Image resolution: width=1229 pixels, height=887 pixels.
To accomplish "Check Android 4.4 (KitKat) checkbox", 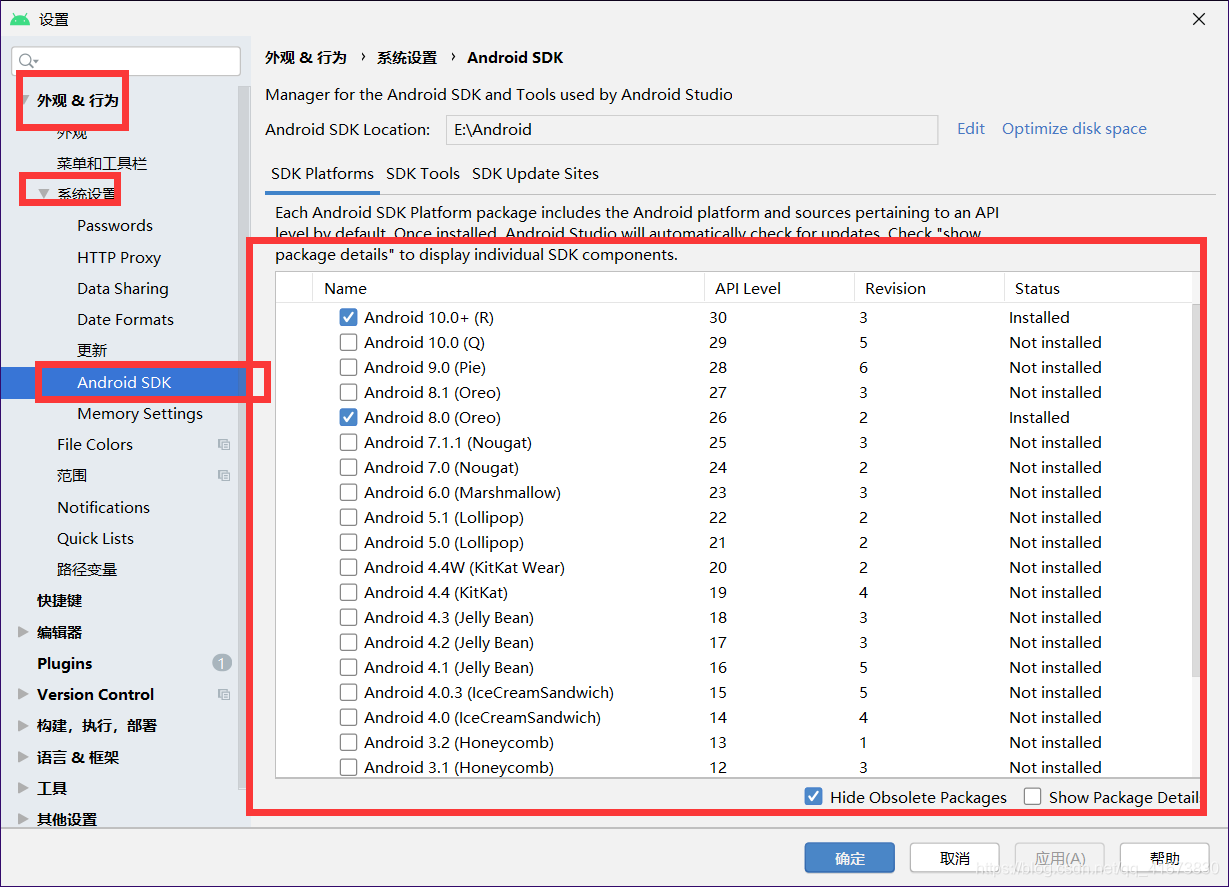I will [x=348, y=593].
